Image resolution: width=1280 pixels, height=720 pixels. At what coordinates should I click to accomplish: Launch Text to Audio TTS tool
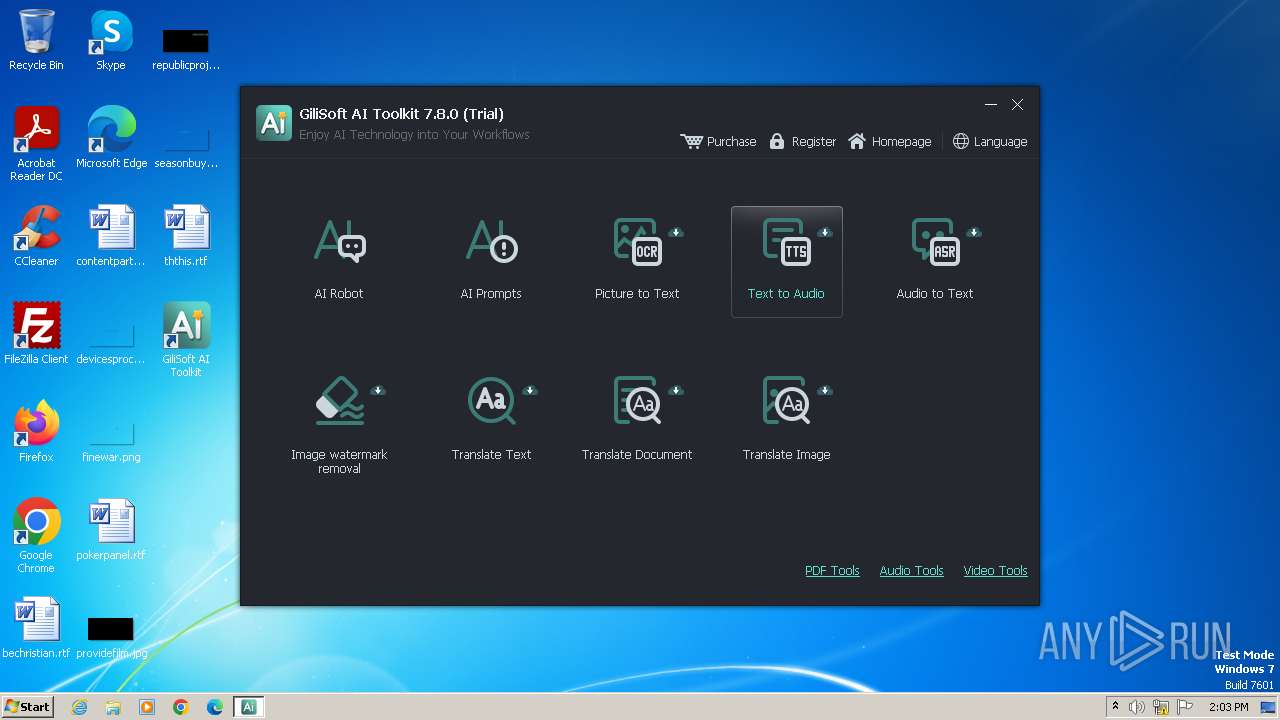click(787, 261)
